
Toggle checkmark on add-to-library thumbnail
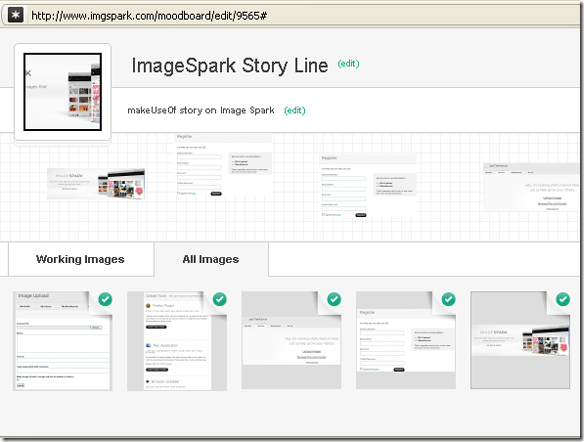tap(334, 299)
